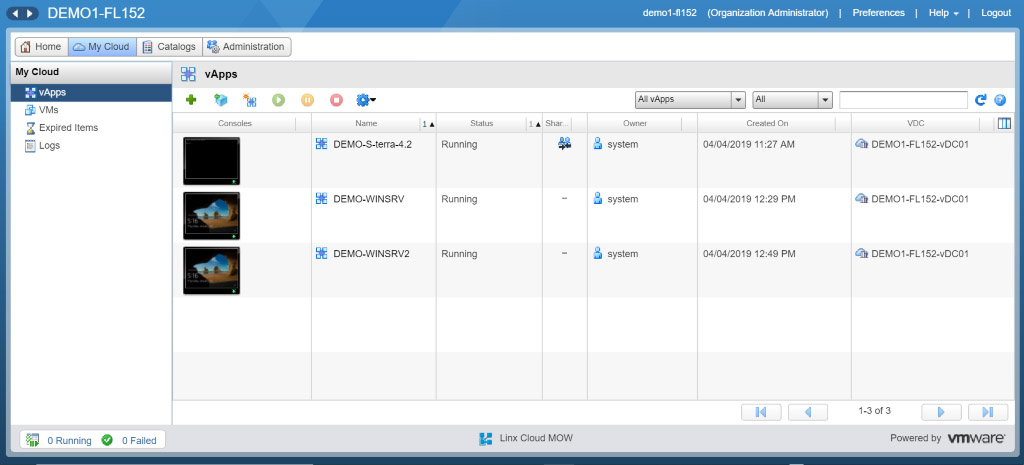Click the Add vApp from Catalog icon
The image size is (1024, 465).
point(221,100)
